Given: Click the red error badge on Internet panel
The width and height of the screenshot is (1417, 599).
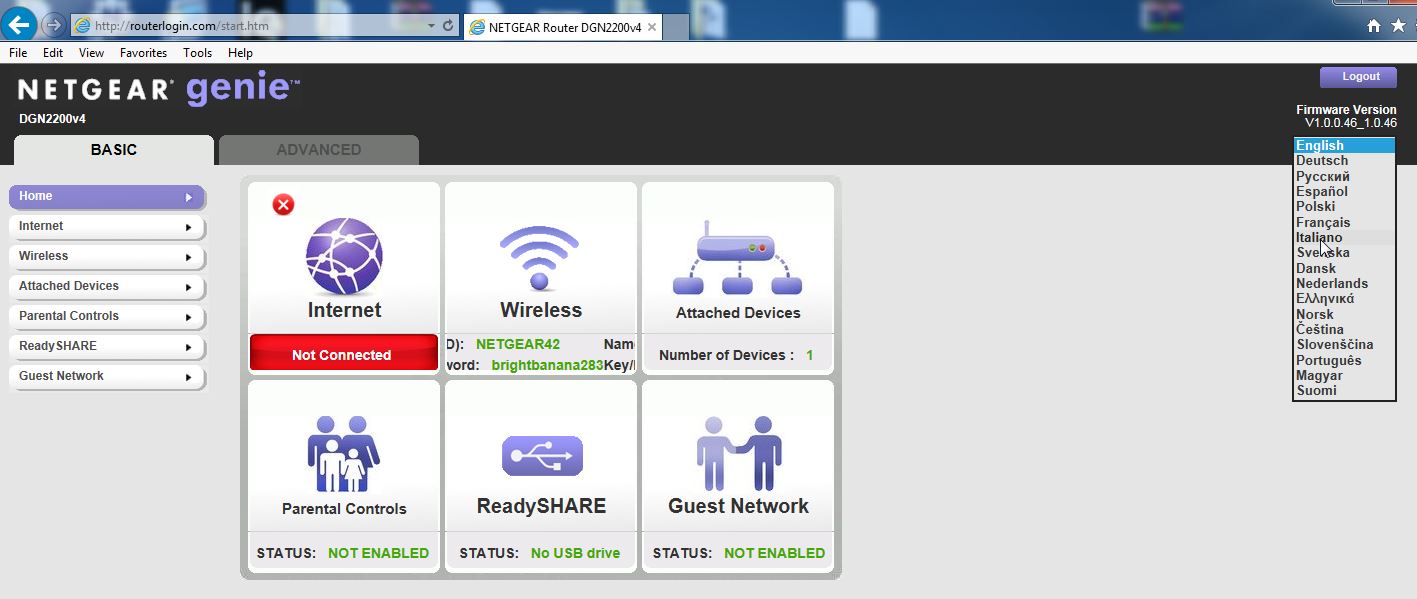Looking at the screenshot, I should [x=281, y=204].
